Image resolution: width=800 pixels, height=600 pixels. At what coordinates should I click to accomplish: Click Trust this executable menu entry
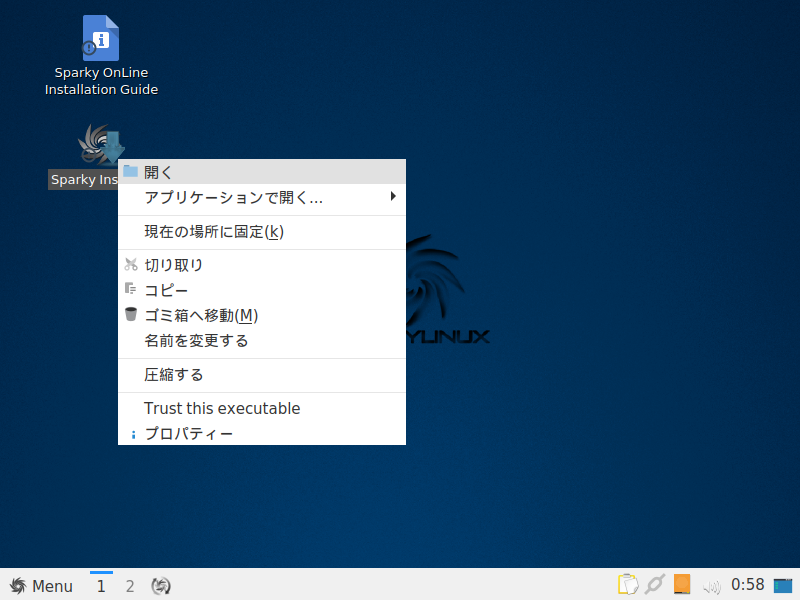click(x=262, y=409)
